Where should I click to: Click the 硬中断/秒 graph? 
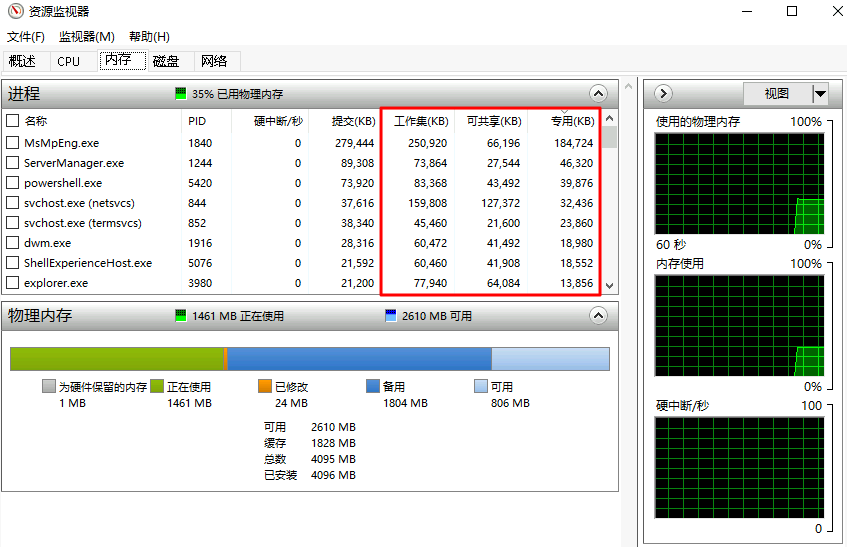click(x=740, y=468)
